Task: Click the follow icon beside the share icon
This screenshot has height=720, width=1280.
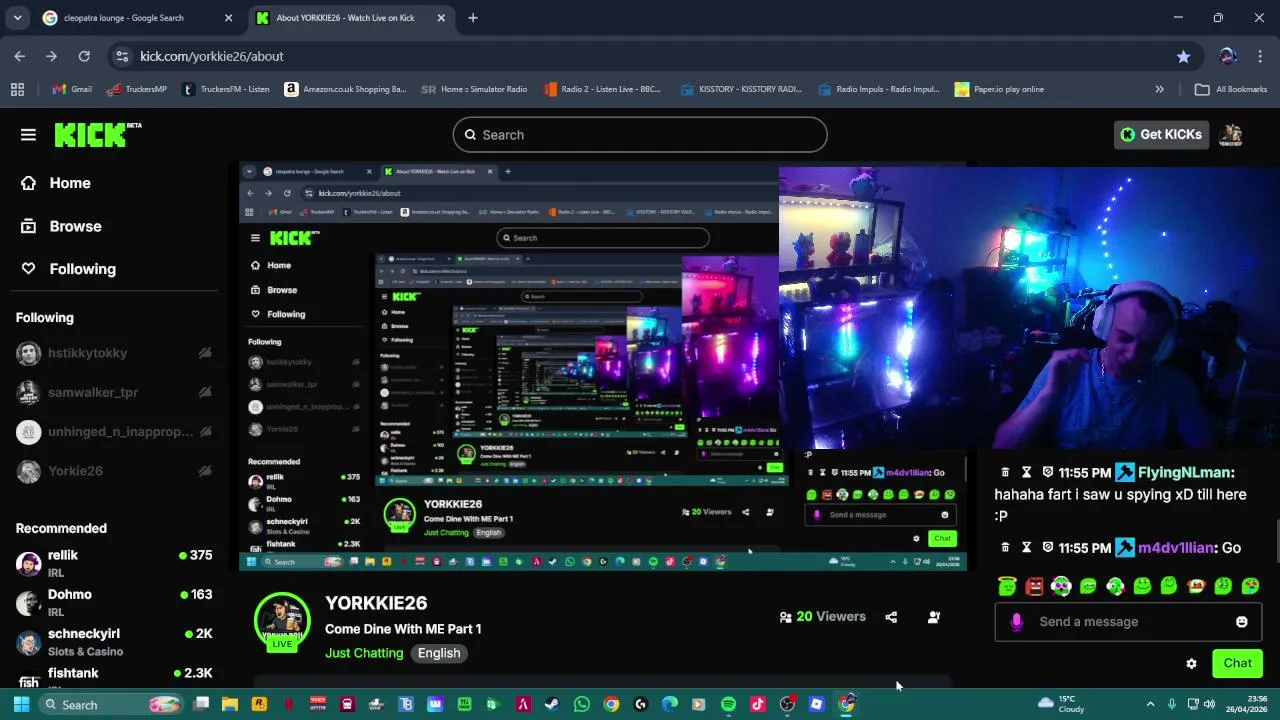Action: pyautogui.click(x=933, y=617)
